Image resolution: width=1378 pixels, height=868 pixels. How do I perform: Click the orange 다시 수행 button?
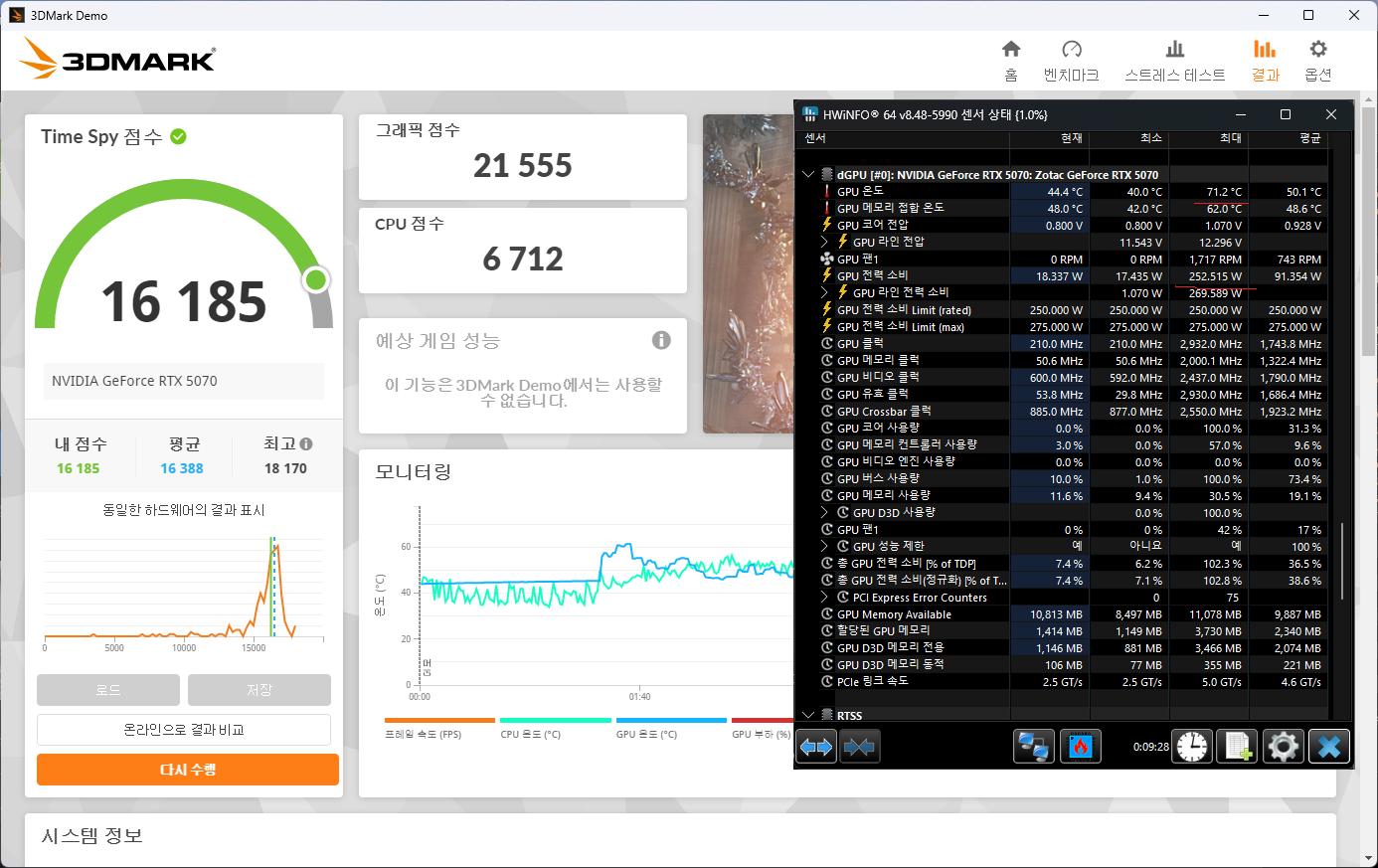pos(188,770)
